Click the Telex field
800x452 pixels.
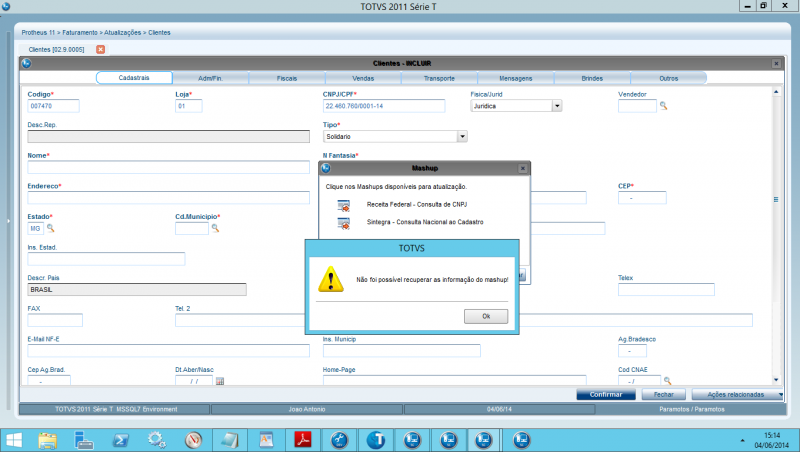click(666, 290)
